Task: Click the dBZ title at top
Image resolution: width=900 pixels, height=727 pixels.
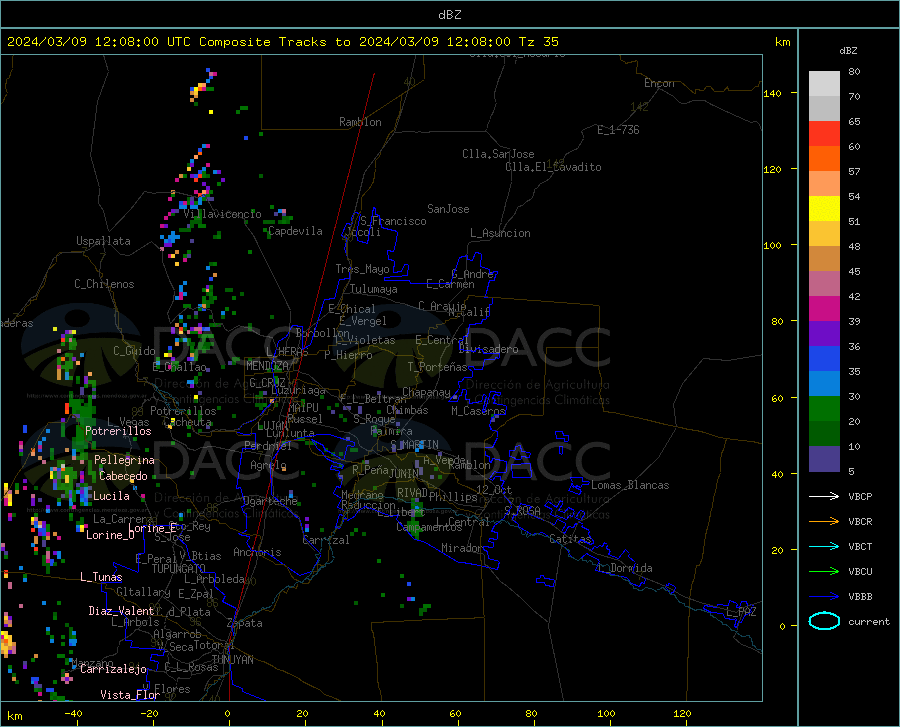Action: pos(449,15)
